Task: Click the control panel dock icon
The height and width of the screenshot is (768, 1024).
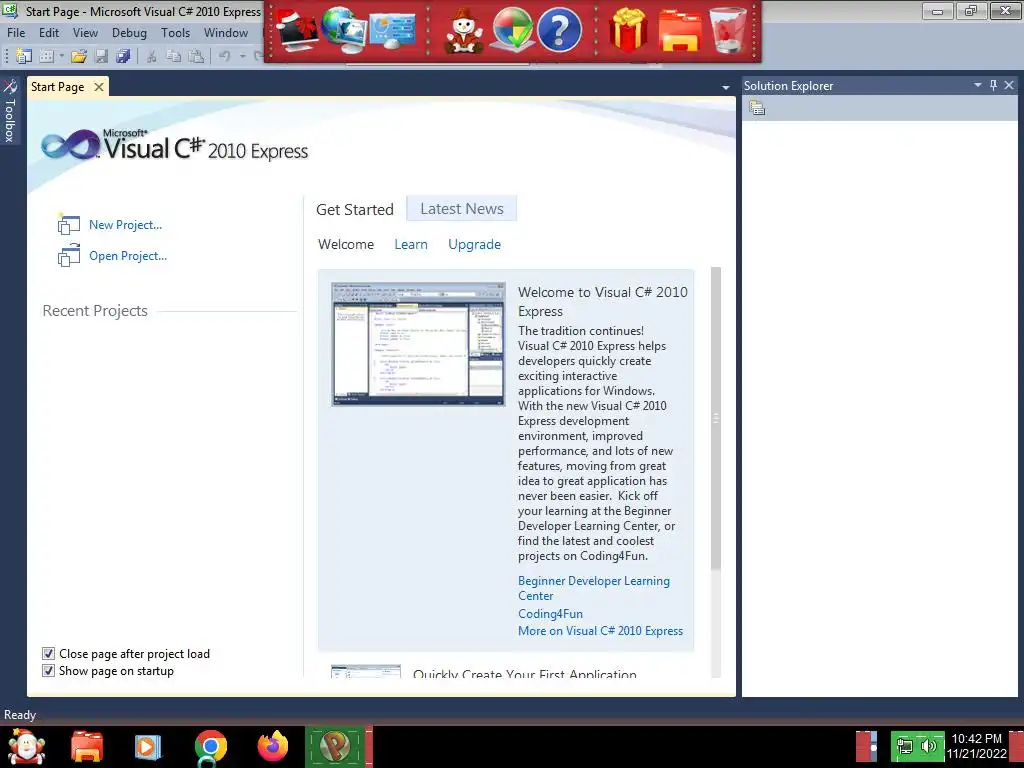Action: point(392,30)
